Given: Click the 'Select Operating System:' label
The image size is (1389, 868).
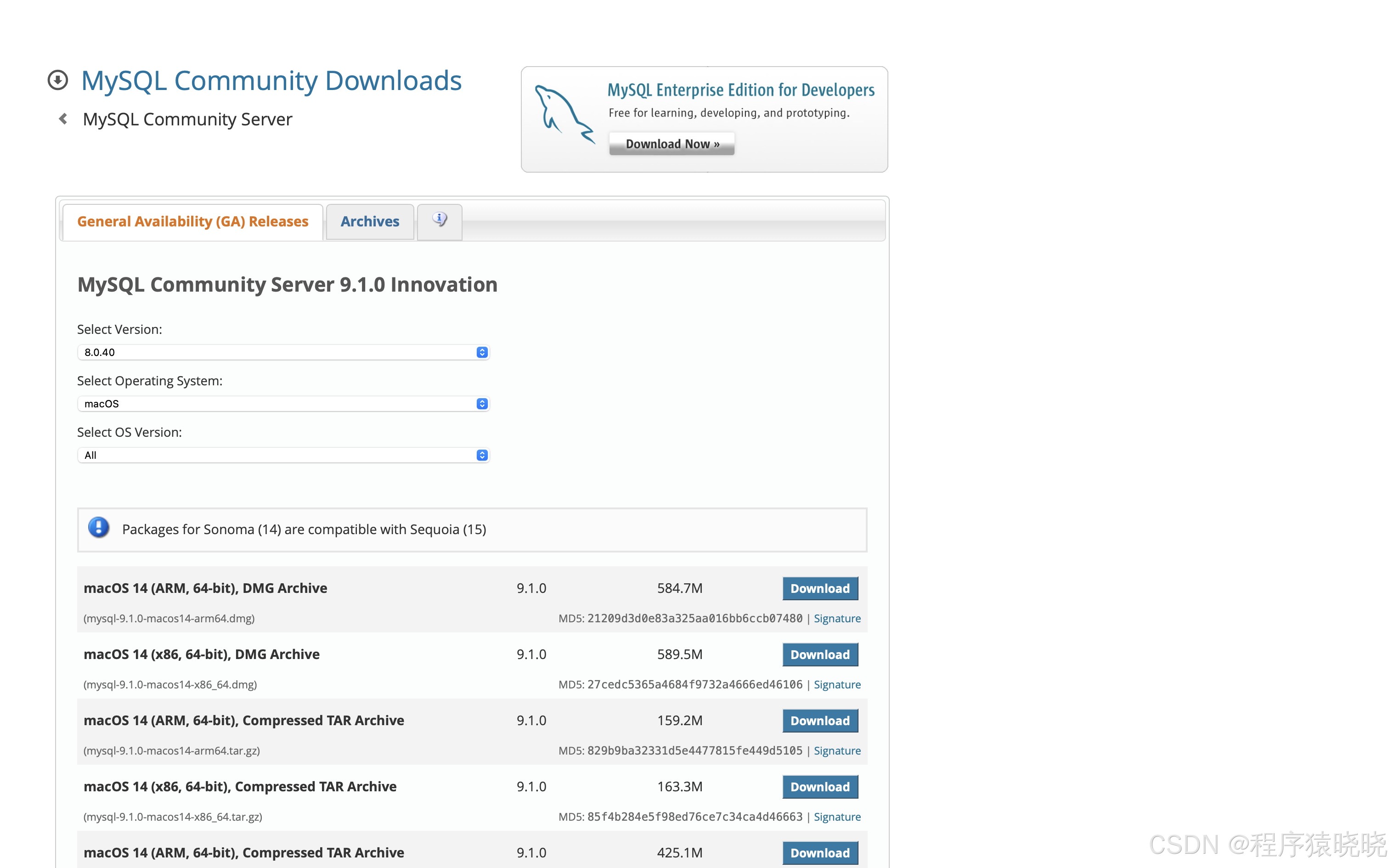Looking at the screenshot, I should click(x=150, y=381).
